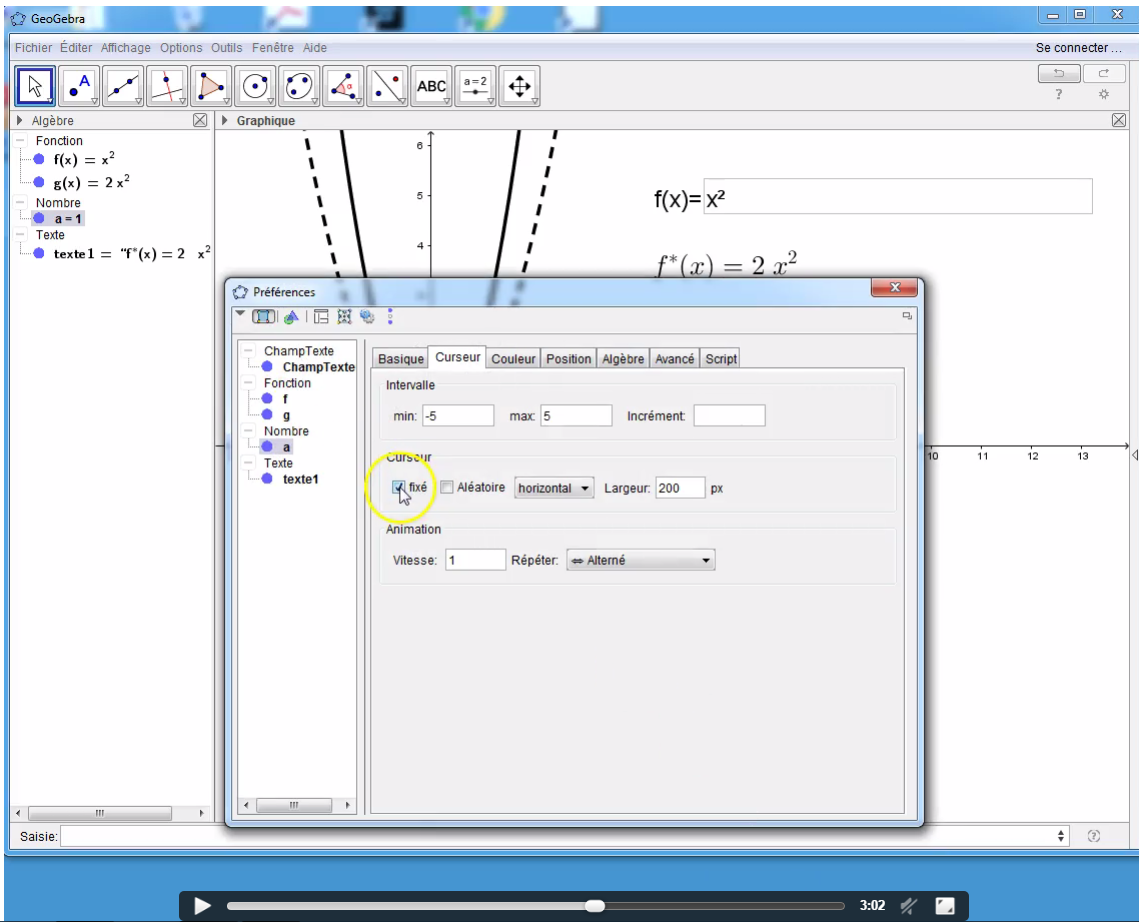Click the video play button

[x=202, y=906]
